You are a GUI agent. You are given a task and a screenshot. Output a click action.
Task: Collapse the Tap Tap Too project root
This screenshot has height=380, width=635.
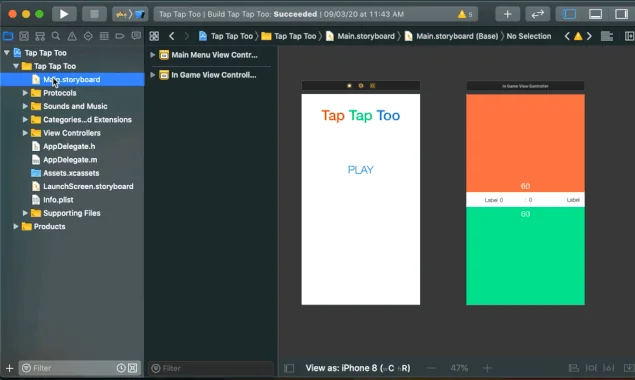(x=7, y=53)
